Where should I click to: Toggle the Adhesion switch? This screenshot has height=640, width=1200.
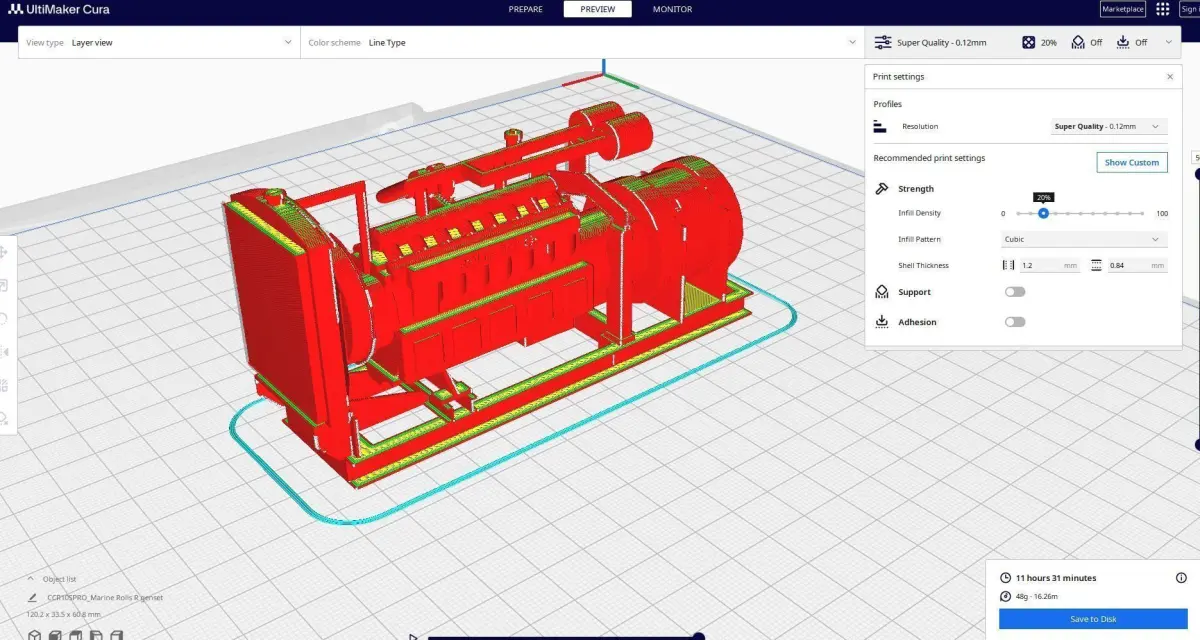click(1015, 322)
